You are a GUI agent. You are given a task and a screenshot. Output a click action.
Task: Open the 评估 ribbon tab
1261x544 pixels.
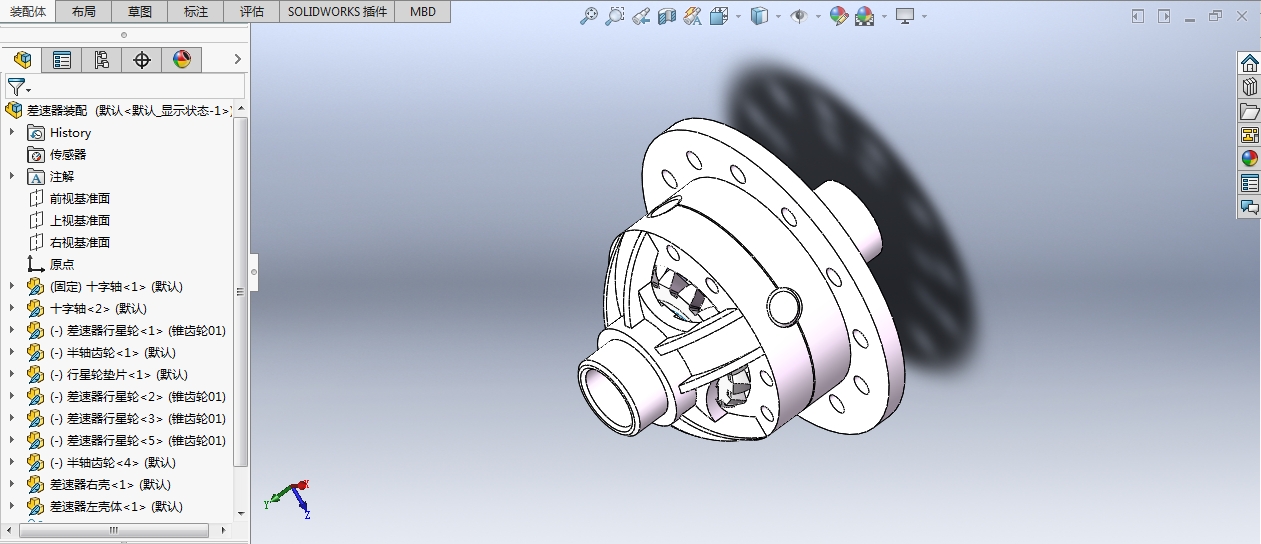point(253,12)
